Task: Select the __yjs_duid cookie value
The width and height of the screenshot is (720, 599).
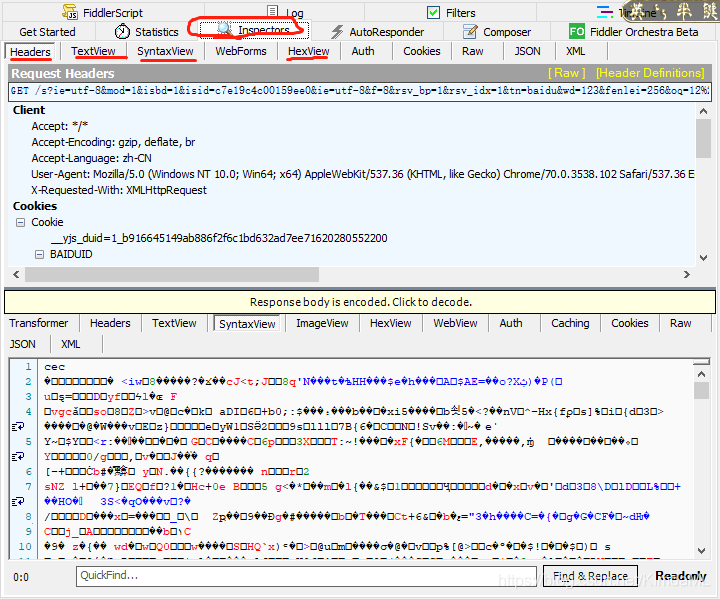Action: (219, 238)
